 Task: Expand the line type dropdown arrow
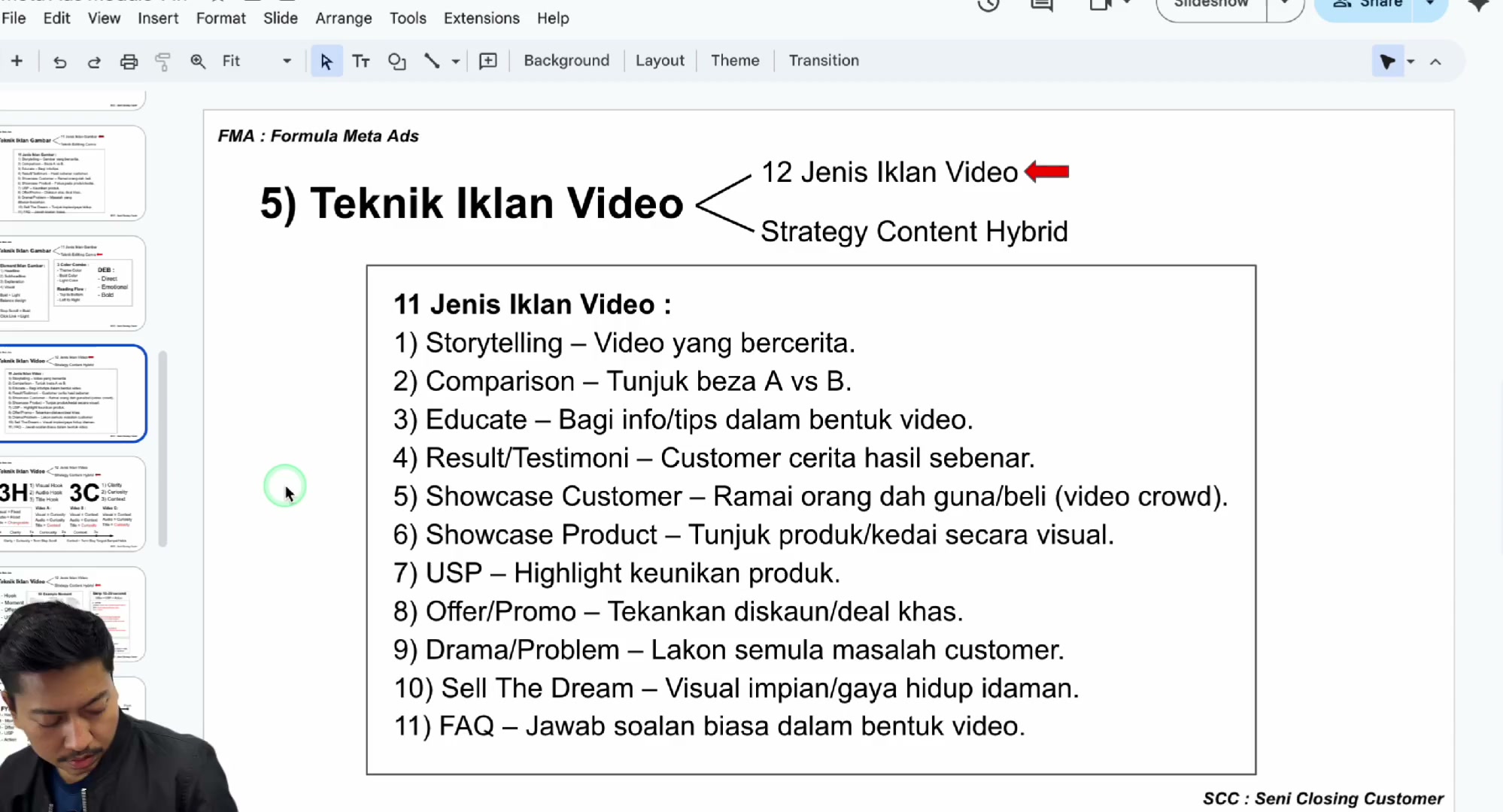click(x=456, y=62)
